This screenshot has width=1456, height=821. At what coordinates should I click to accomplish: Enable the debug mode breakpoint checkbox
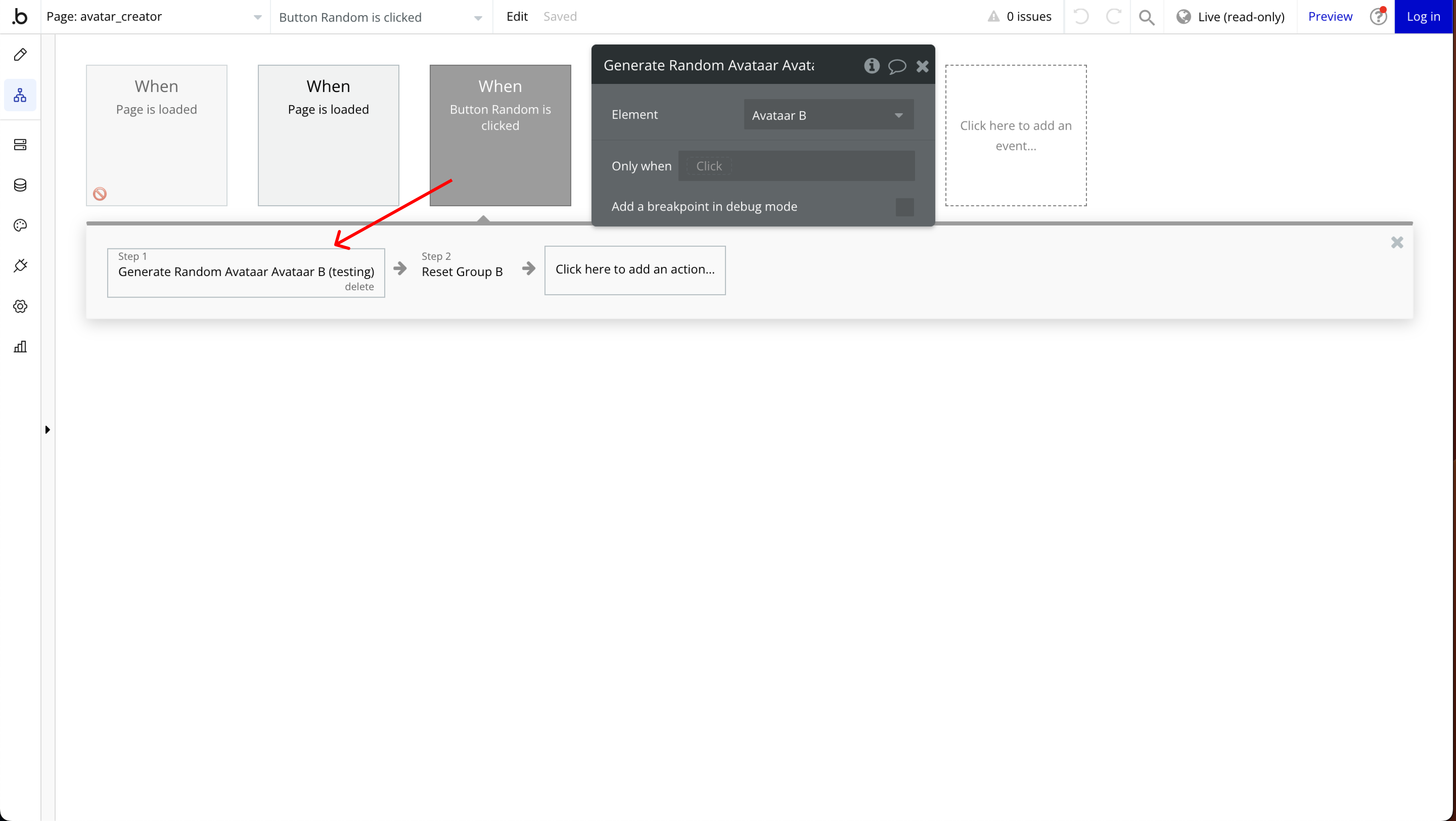904,207
